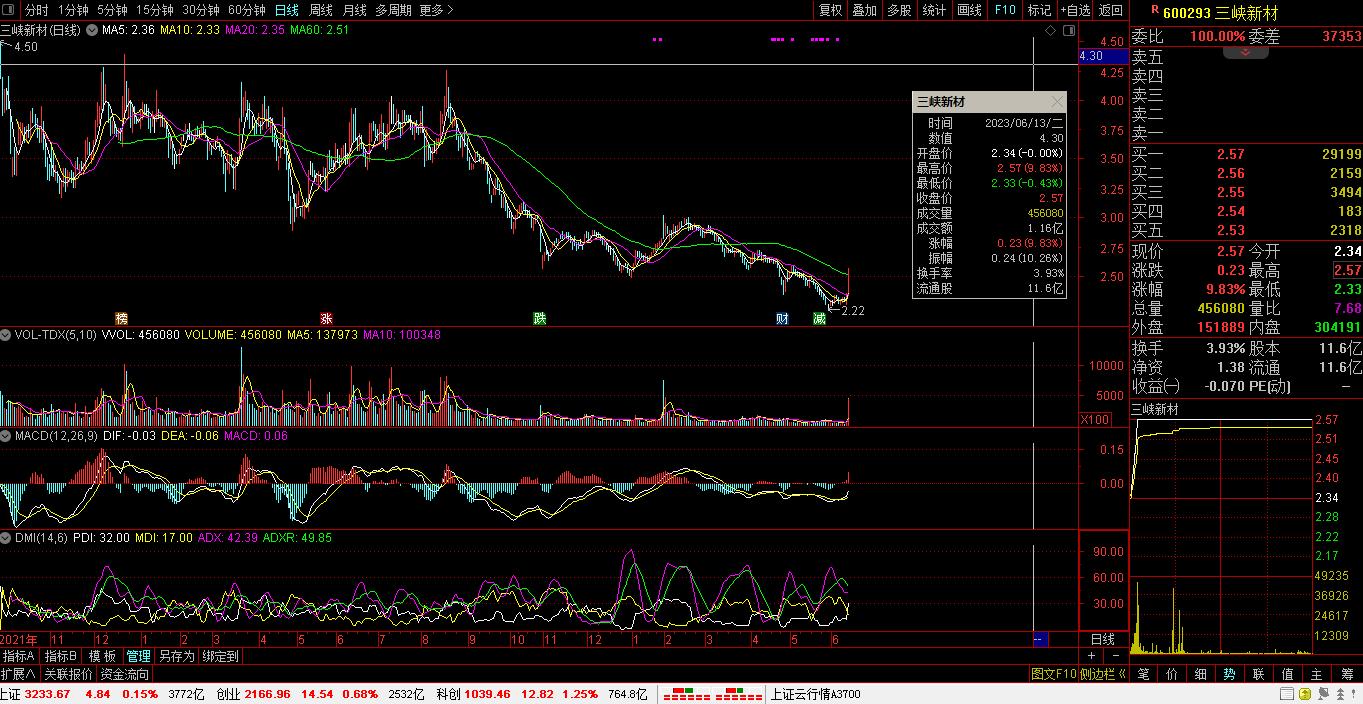Click the 榜 event marker on the chart

click(x=122, y=319)
